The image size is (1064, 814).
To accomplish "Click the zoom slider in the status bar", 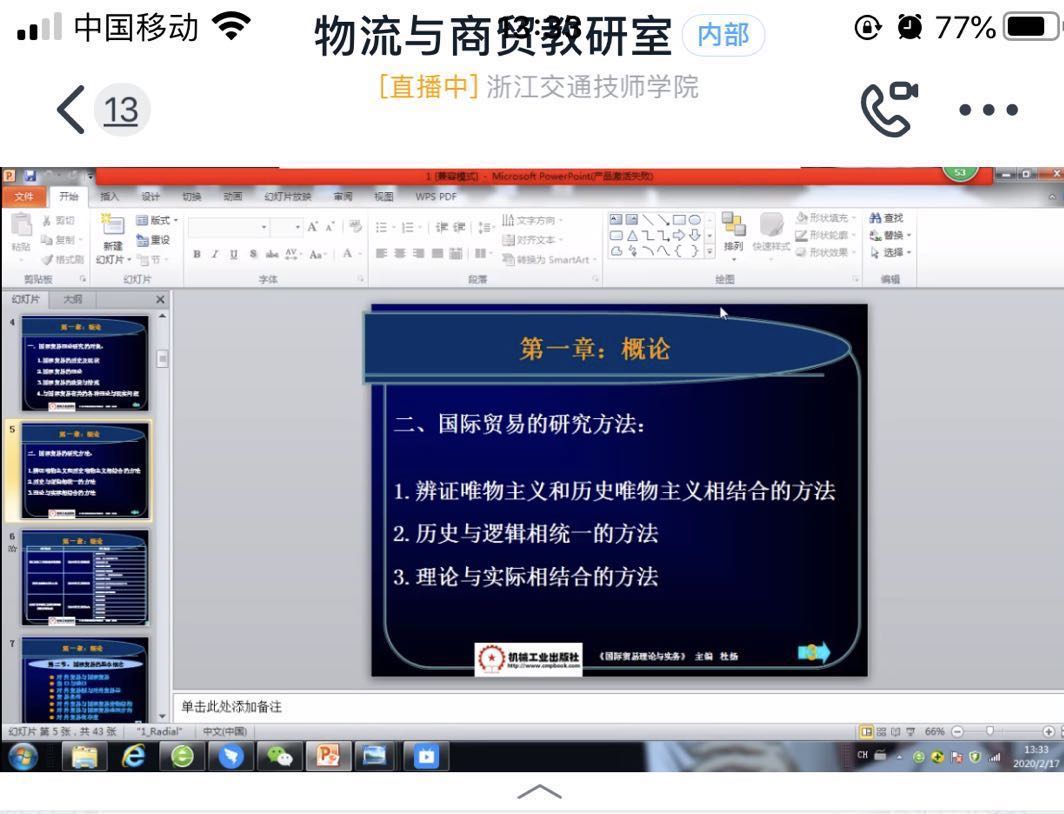I will 990,731.
